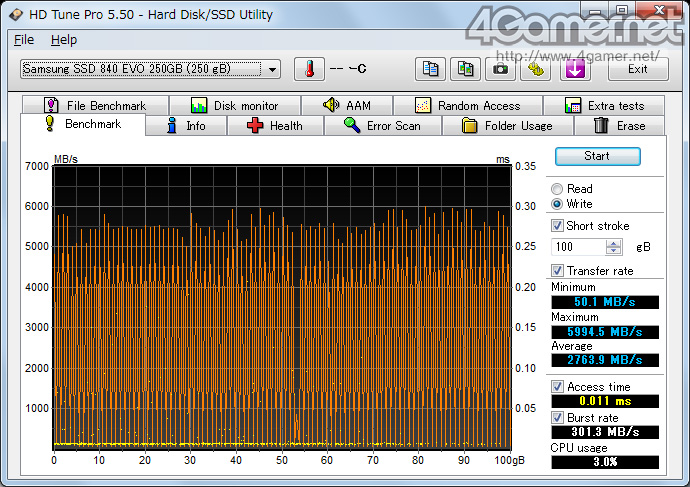Open the AAM tab

[x=347, y=106]
